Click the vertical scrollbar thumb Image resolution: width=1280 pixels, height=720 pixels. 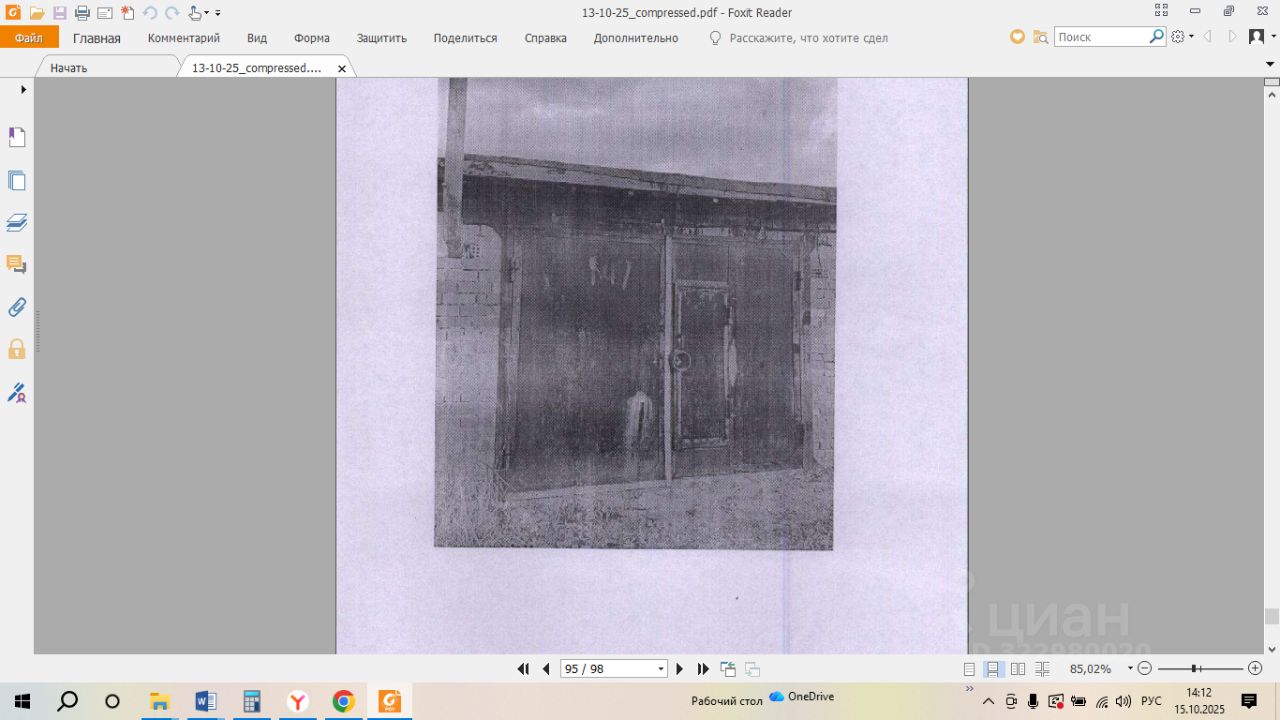[x=1272, y=616]
